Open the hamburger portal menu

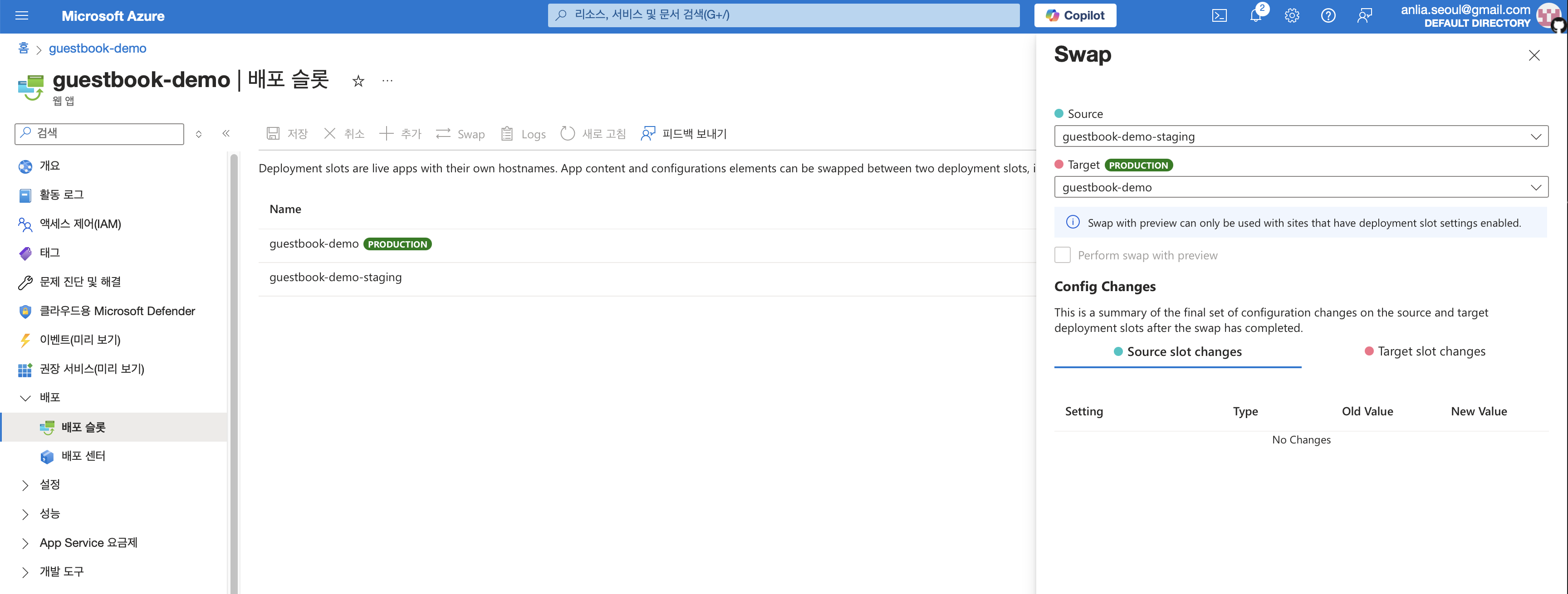22,16
